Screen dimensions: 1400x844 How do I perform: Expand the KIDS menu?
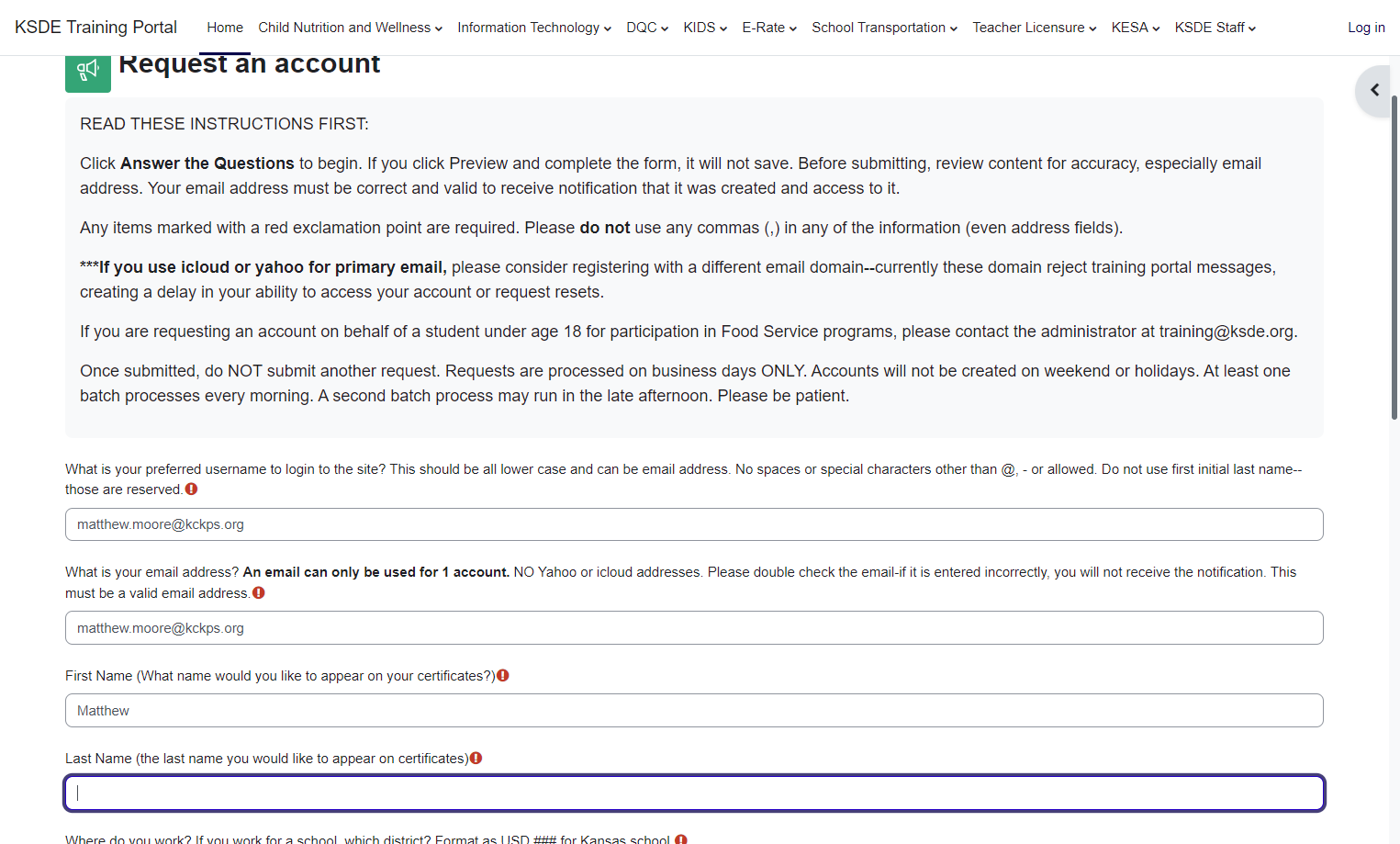705,28
